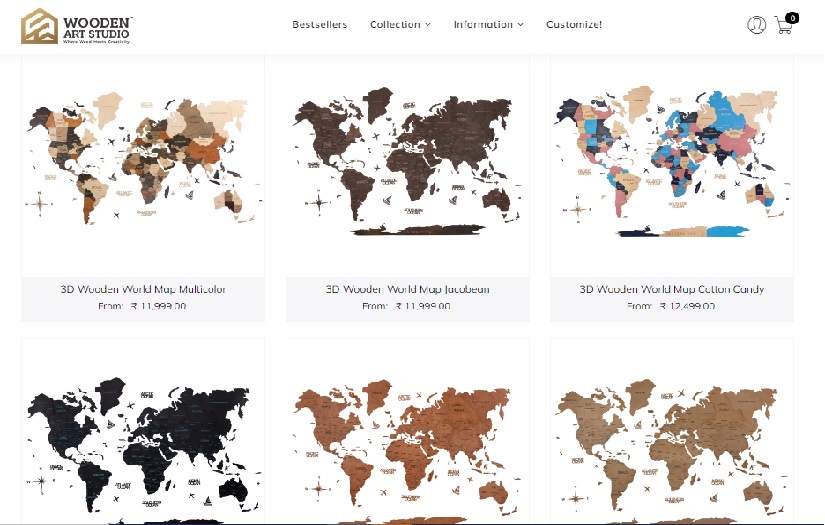View the dark Jacobean world map image
This screenshot has height=525, width=825.
point(408,165)
